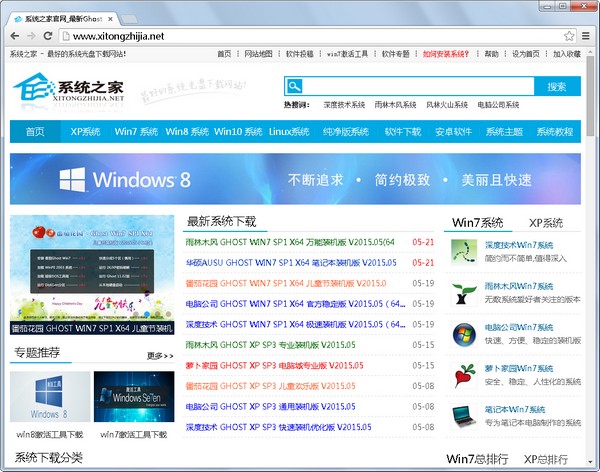Click the 电脑公司 Win7系统 Windows orb icon
This screenshot has height=472, width=600.
click(464, 334)
